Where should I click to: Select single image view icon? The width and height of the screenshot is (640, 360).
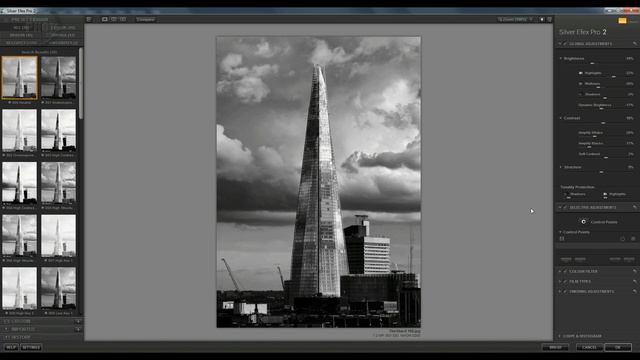105,19
